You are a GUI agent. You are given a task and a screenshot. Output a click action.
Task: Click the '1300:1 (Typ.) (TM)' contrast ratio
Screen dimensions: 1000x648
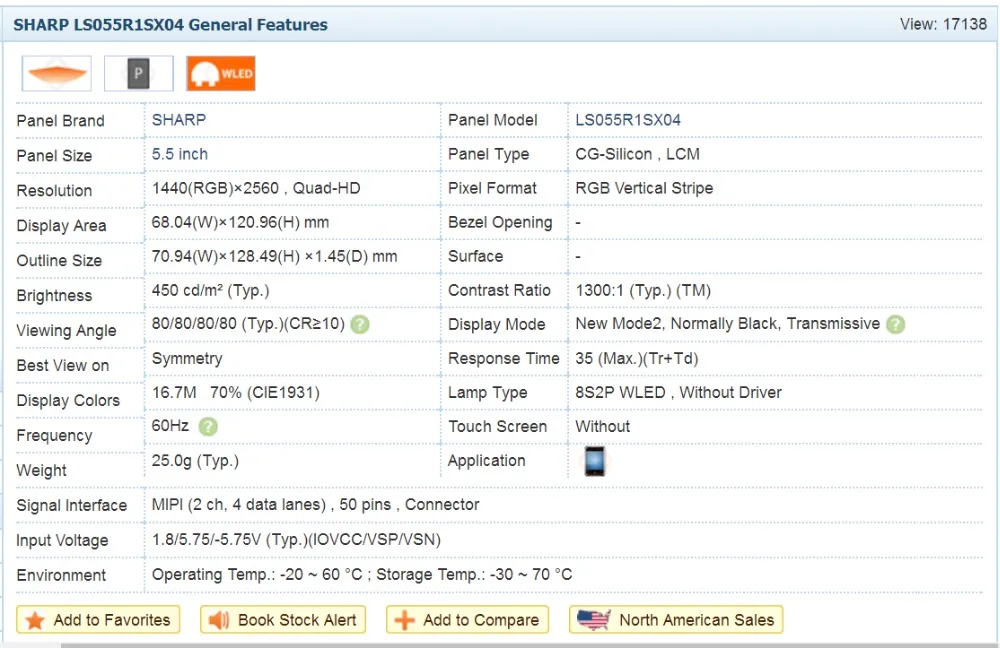(643, 290)
